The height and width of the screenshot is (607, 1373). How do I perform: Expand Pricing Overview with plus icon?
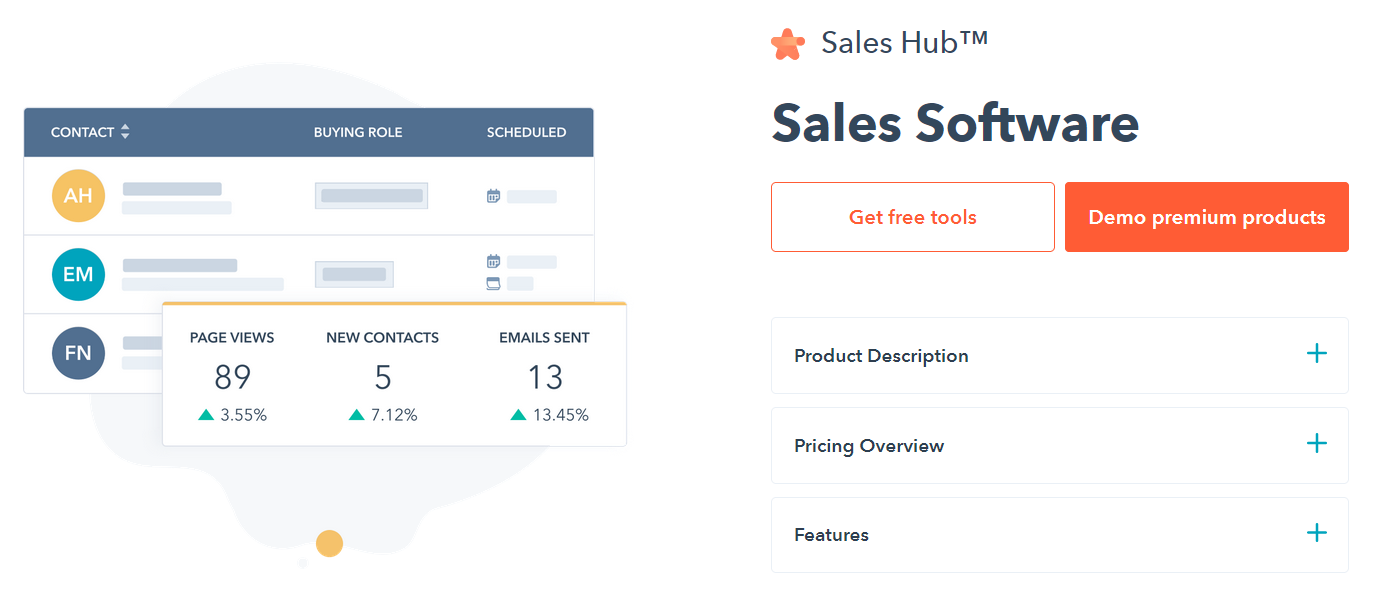click(1317, 444)
